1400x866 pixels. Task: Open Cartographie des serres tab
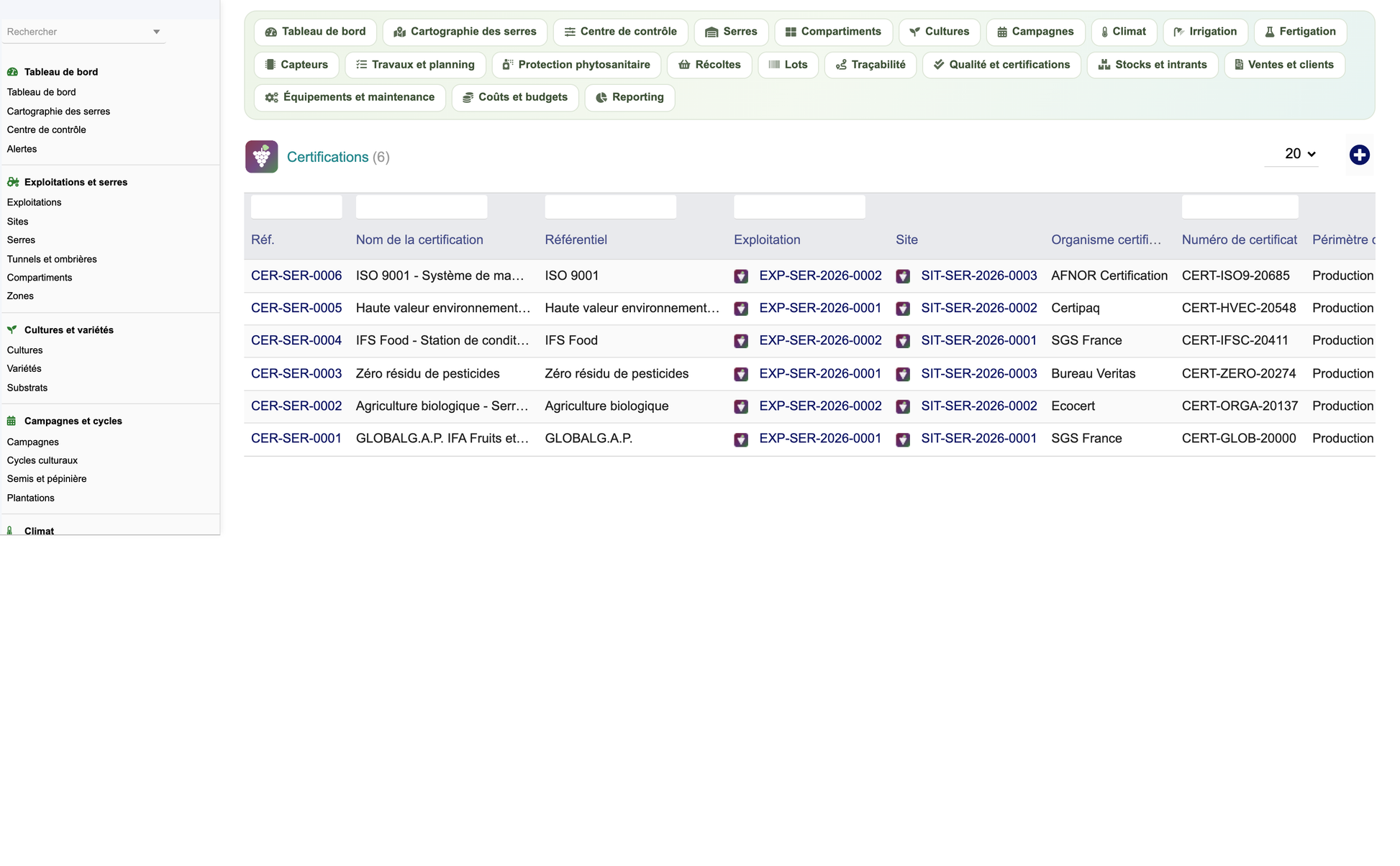coord(465,32)
